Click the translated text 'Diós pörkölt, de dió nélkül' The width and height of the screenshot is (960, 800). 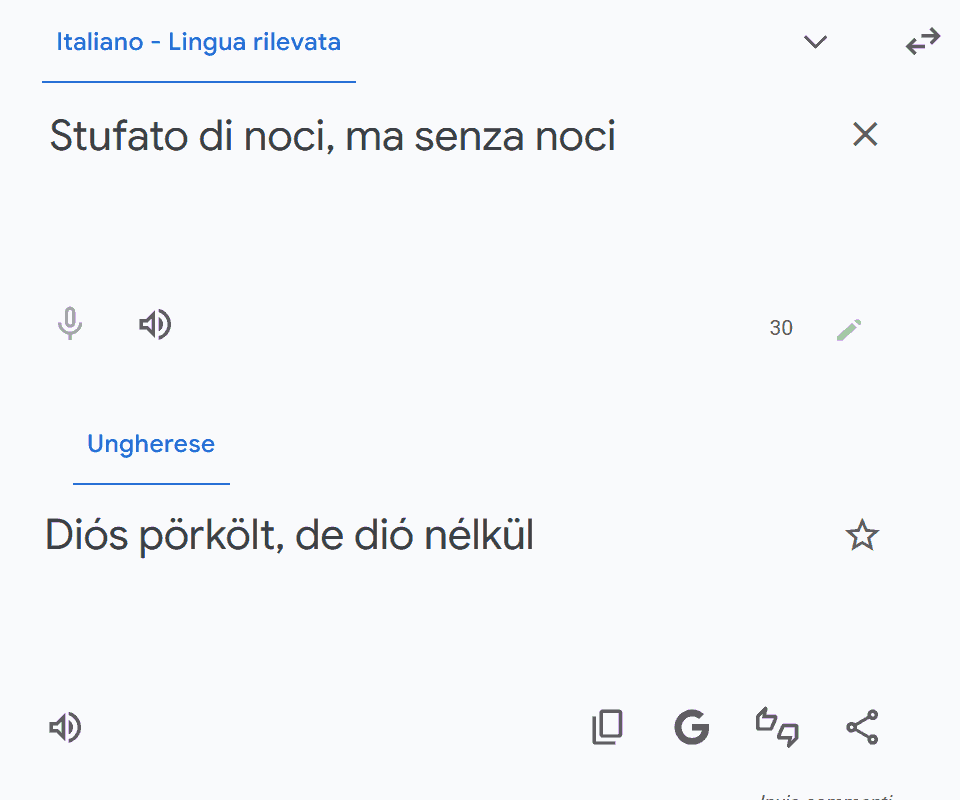[290, 537]
